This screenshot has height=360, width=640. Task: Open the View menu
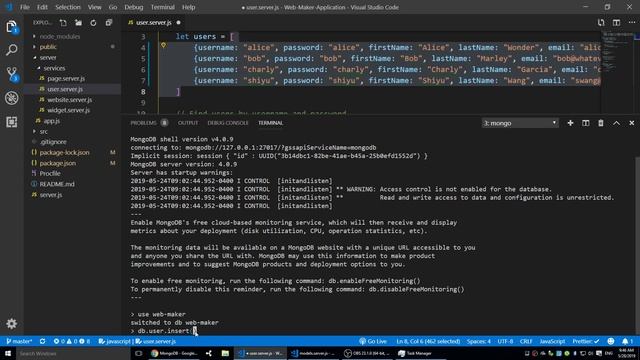tap(94, 7)
